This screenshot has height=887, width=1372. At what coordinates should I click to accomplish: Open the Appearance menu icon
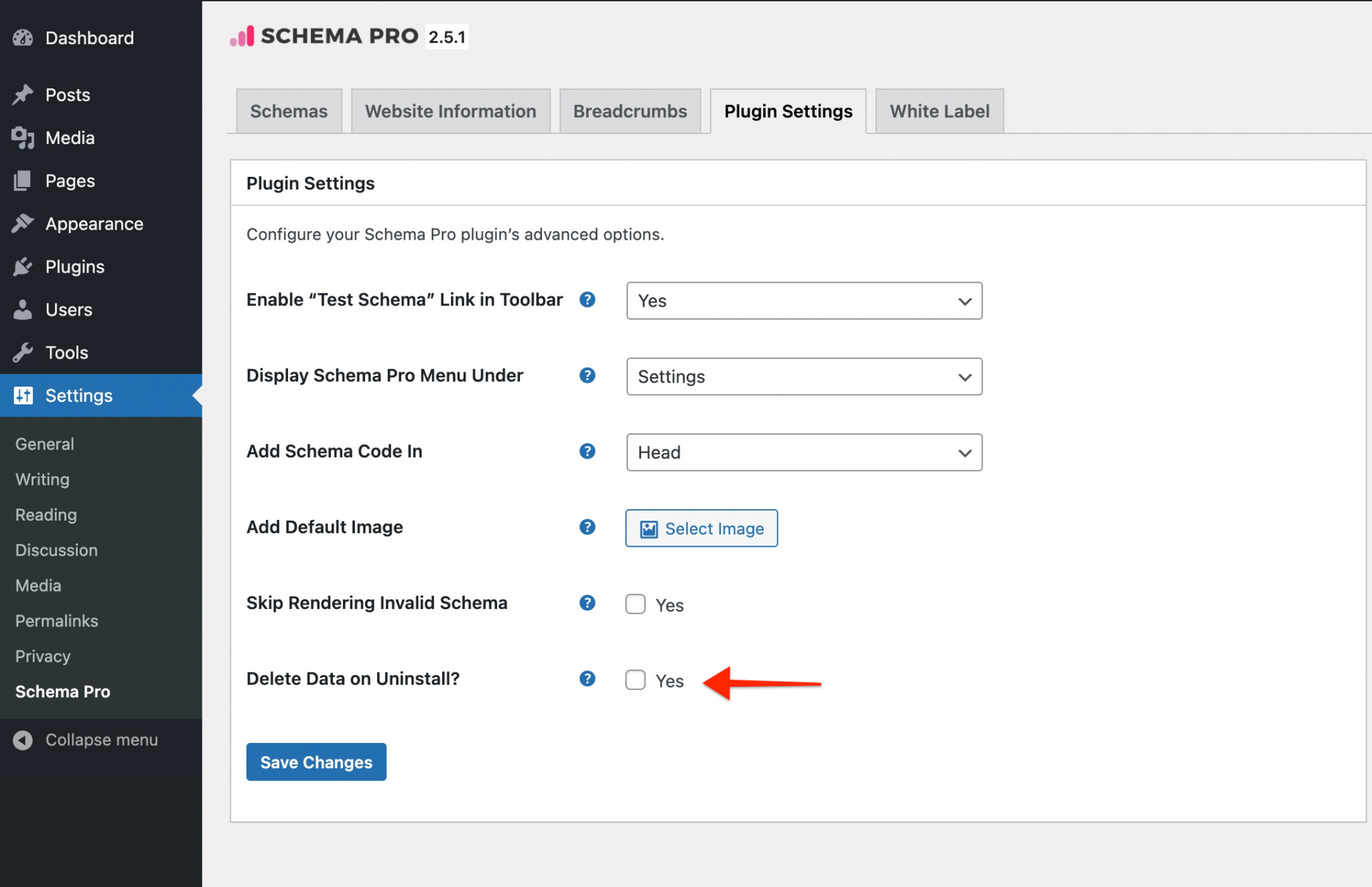[x=22, y=223]
